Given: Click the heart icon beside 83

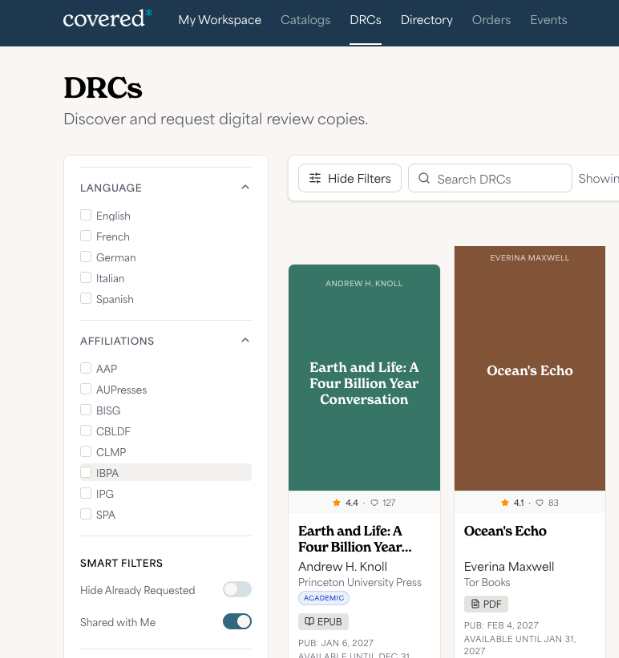Looking at the screenshot, I should point(540,503).
